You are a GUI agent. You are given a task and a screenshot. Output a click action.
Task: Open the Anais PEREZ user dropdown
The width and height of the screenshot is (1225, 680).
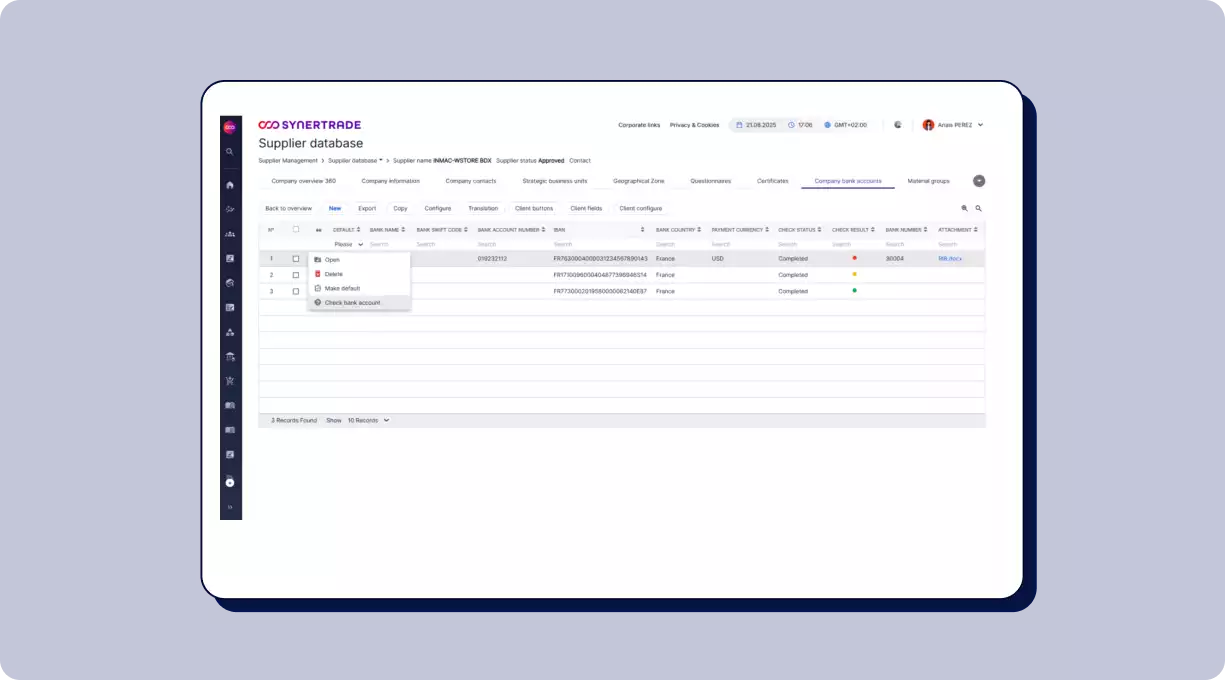954,125
